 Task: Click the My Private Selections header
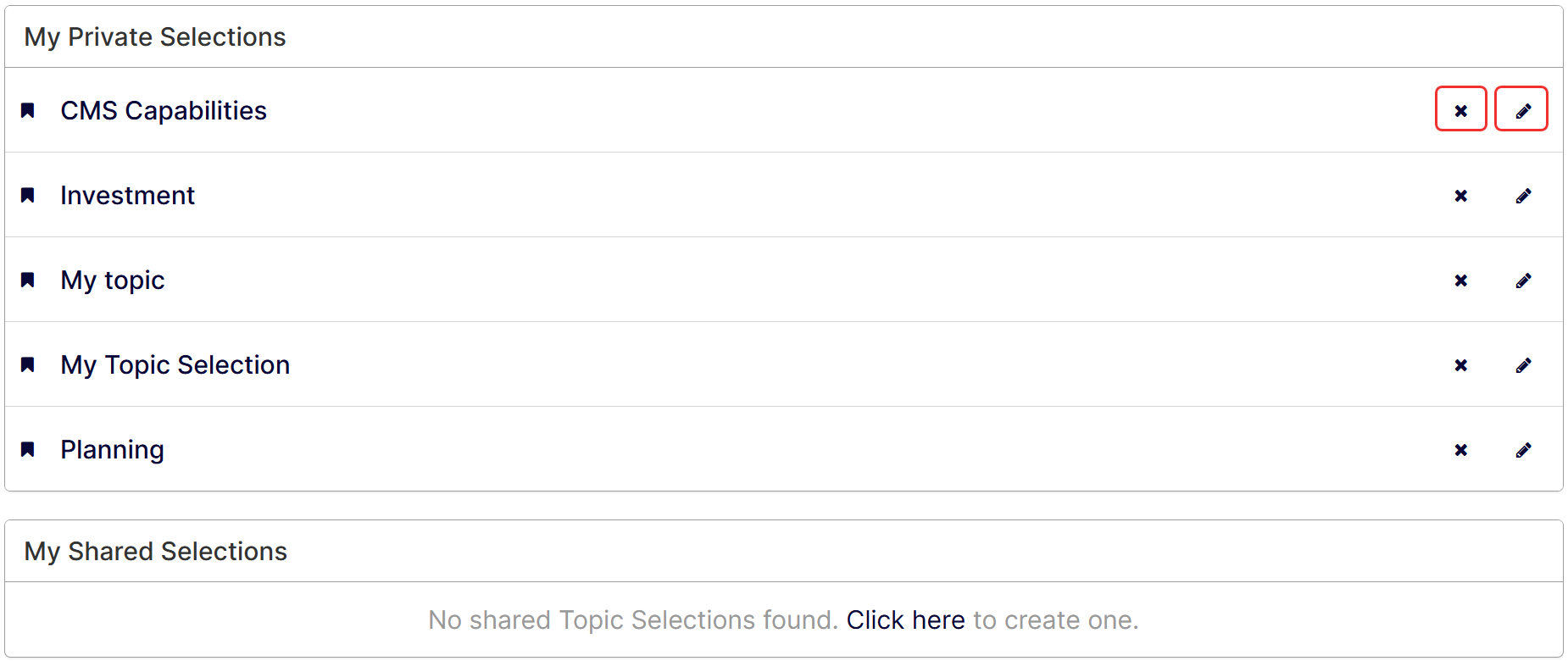coord(155,37)
